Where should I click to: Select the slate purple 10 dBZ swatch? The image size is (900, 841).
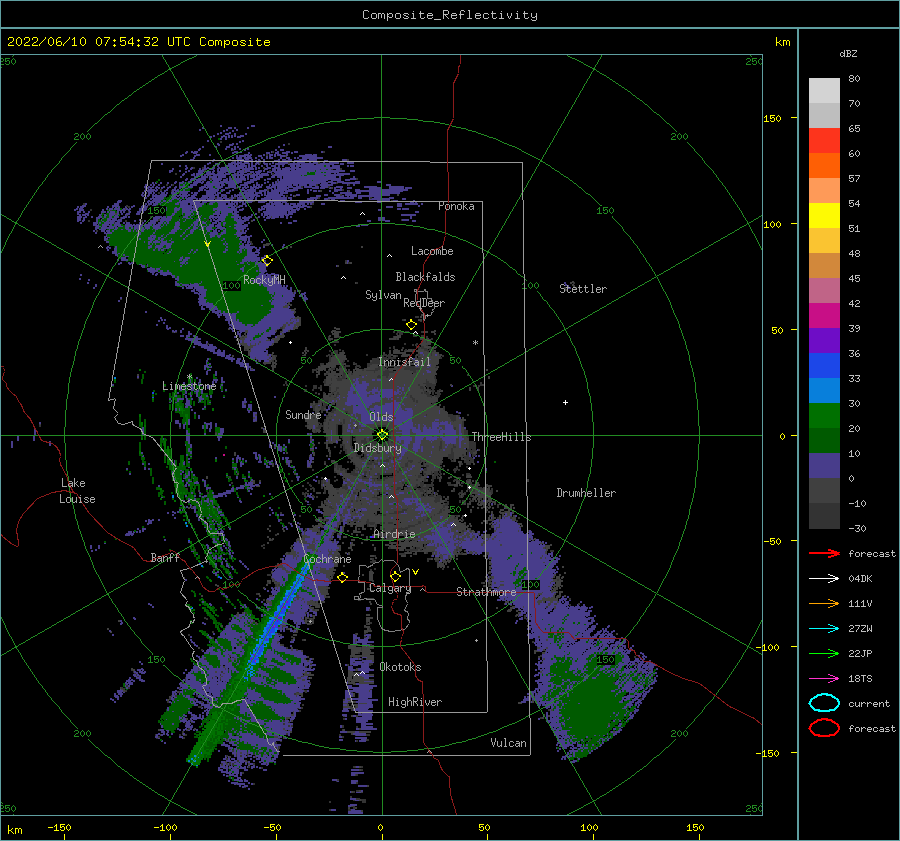coord(824,466)
